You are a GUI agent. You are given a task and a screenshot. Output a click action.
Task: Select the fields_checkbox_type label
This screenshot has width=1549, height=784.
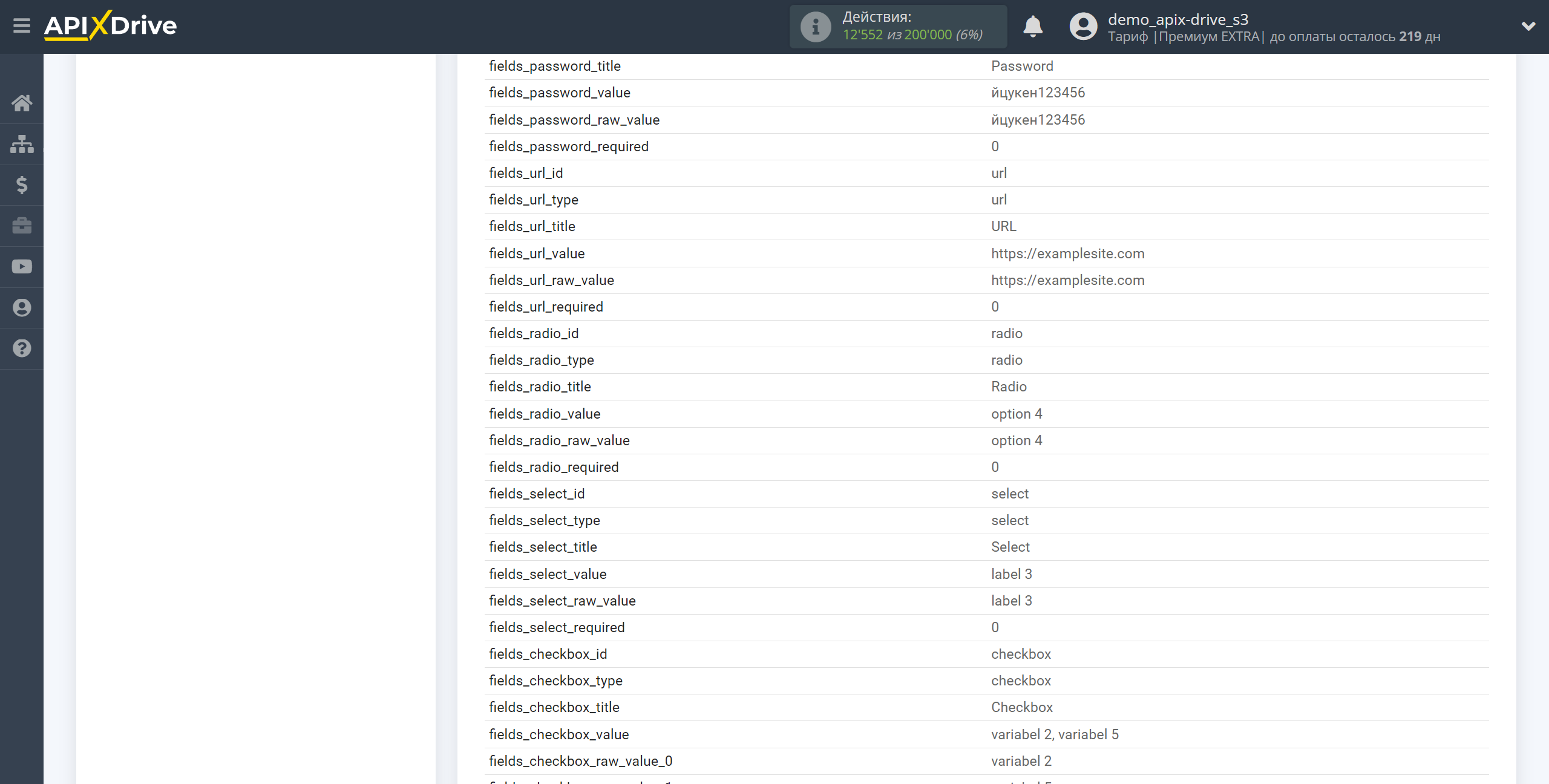[555, 681]
